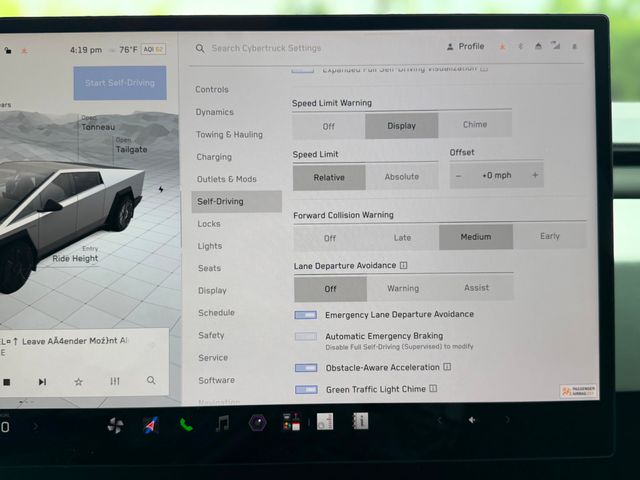Open Safety settings menu

point(211,335)
